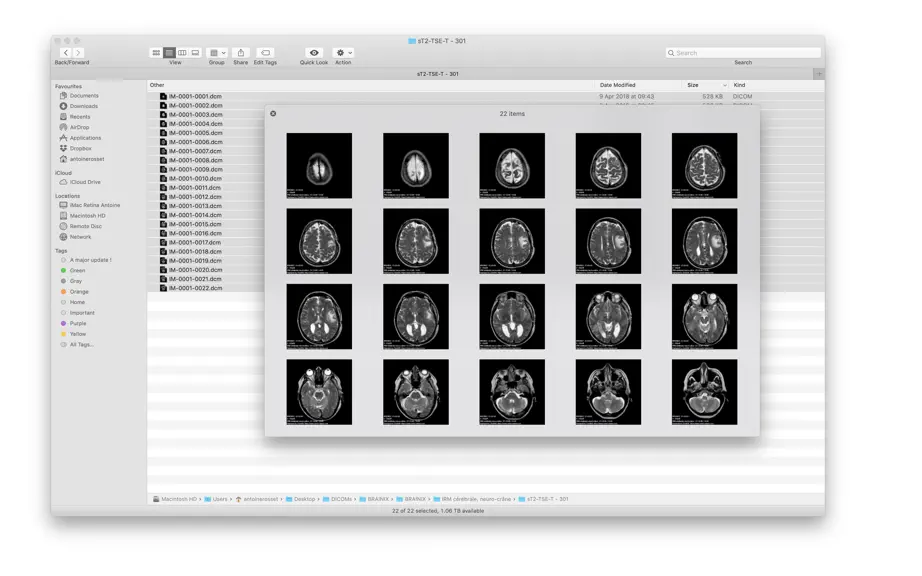Screen dimensions: 922x576
Task: Switch to gallery view mode
Action: pos(195,53)
